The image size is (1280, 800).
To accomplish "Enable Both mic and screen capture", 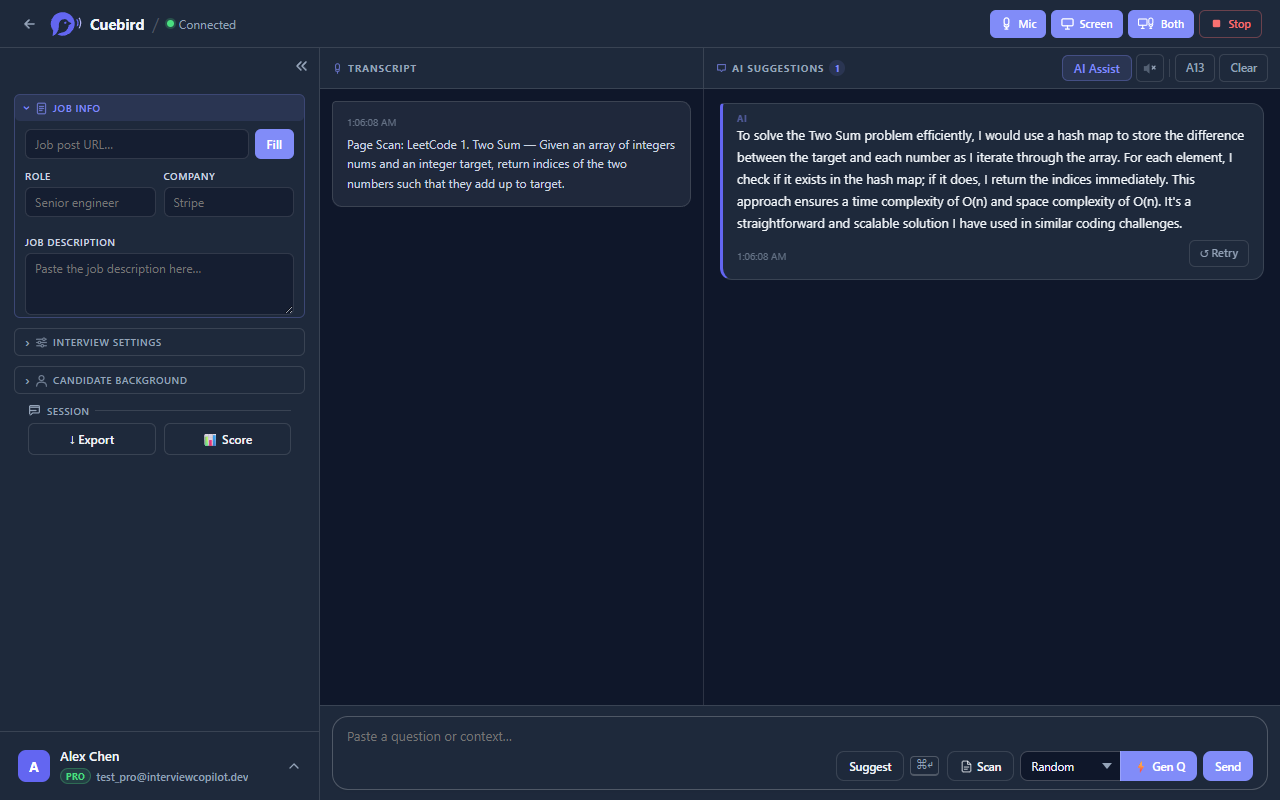I will pyautogui.click(x=1161, y=24).
